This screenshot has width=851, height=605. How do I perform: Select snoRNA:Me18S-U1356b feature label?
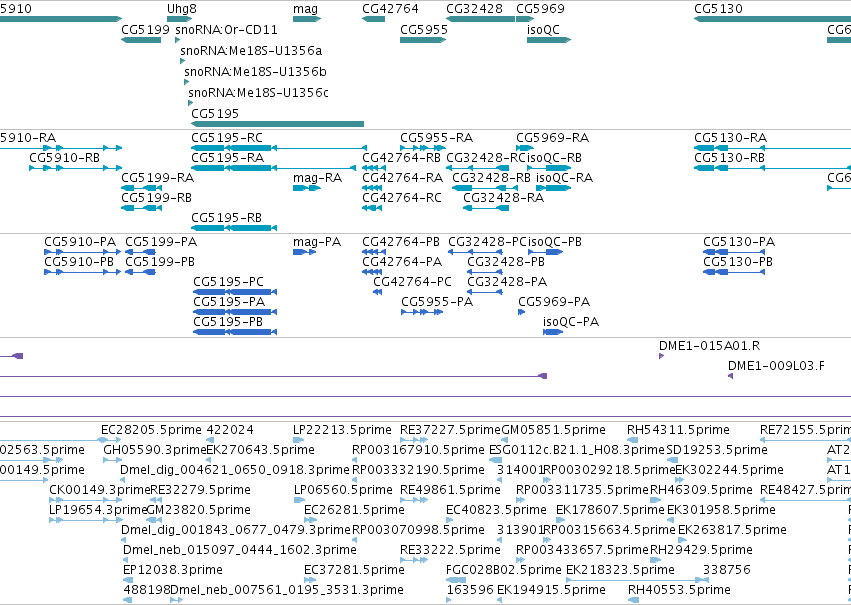[x=255, y=72]
